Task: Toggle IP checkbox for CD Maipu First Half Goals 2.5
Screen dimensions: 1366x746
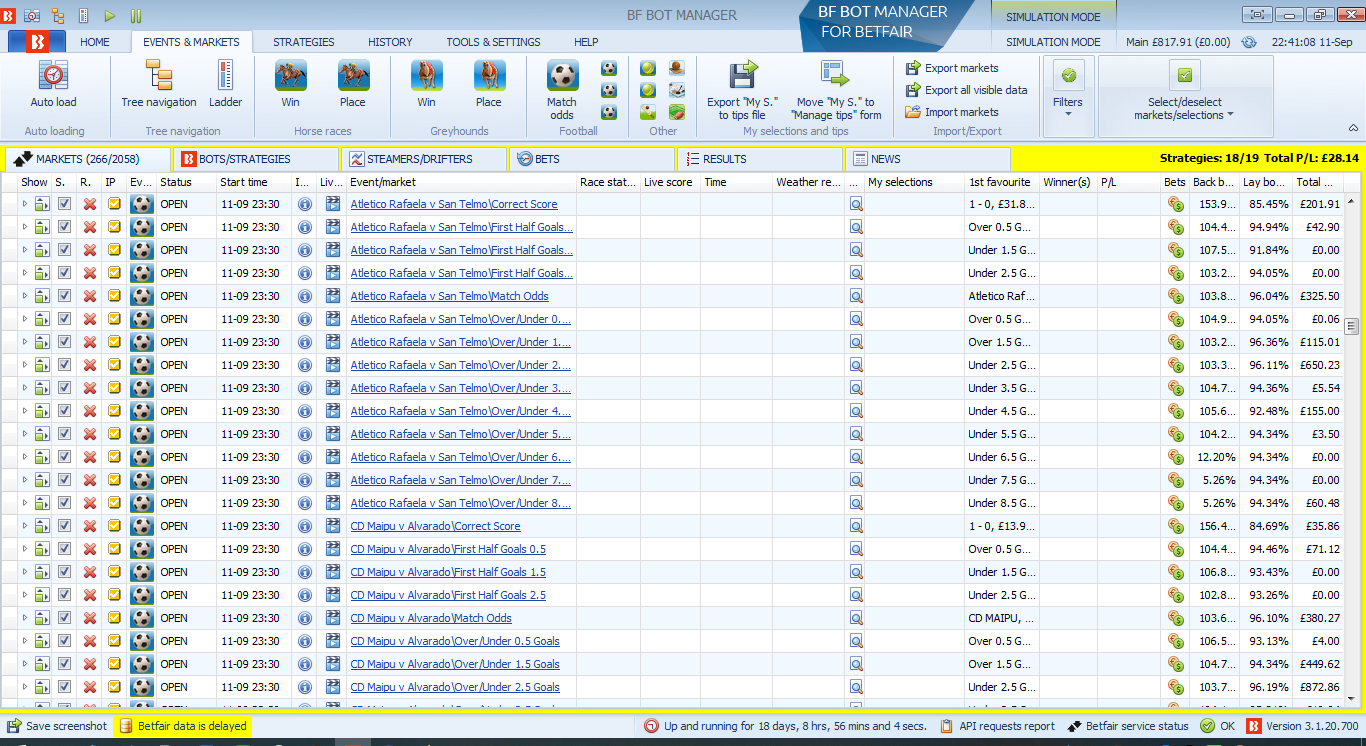Action: point(114,595)
